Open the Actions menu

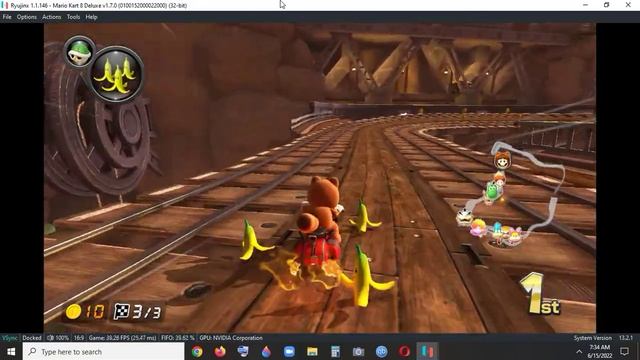(51, 17)
